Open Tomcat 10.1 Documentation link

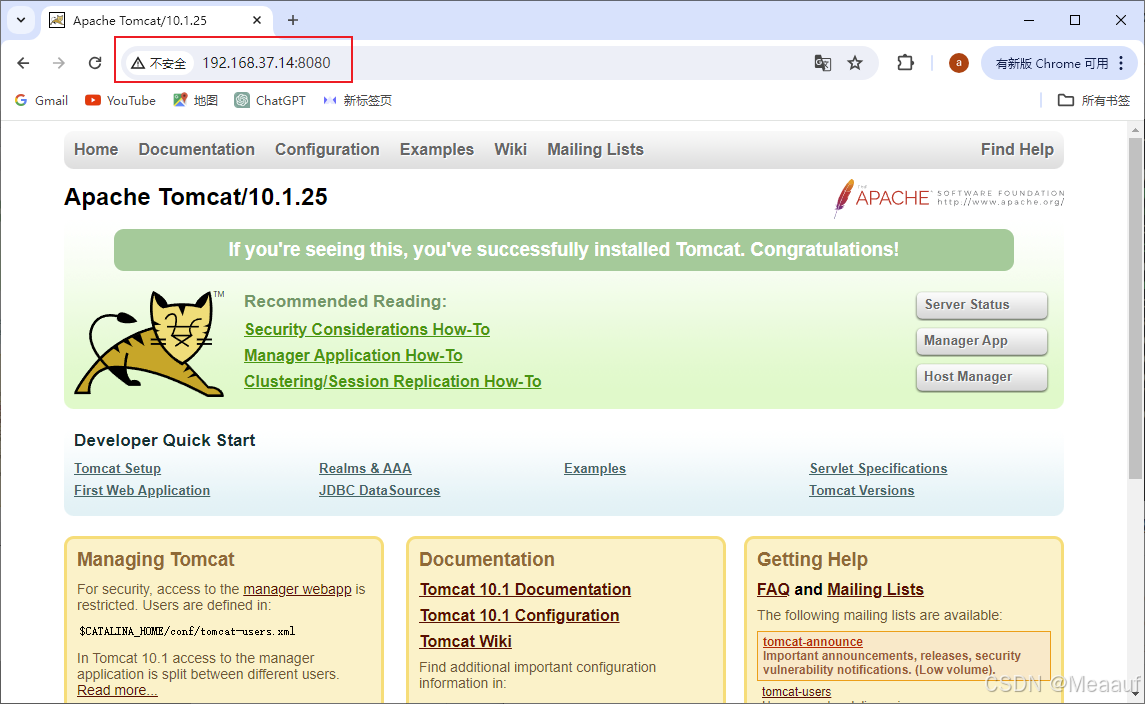(x=525, y=590)
